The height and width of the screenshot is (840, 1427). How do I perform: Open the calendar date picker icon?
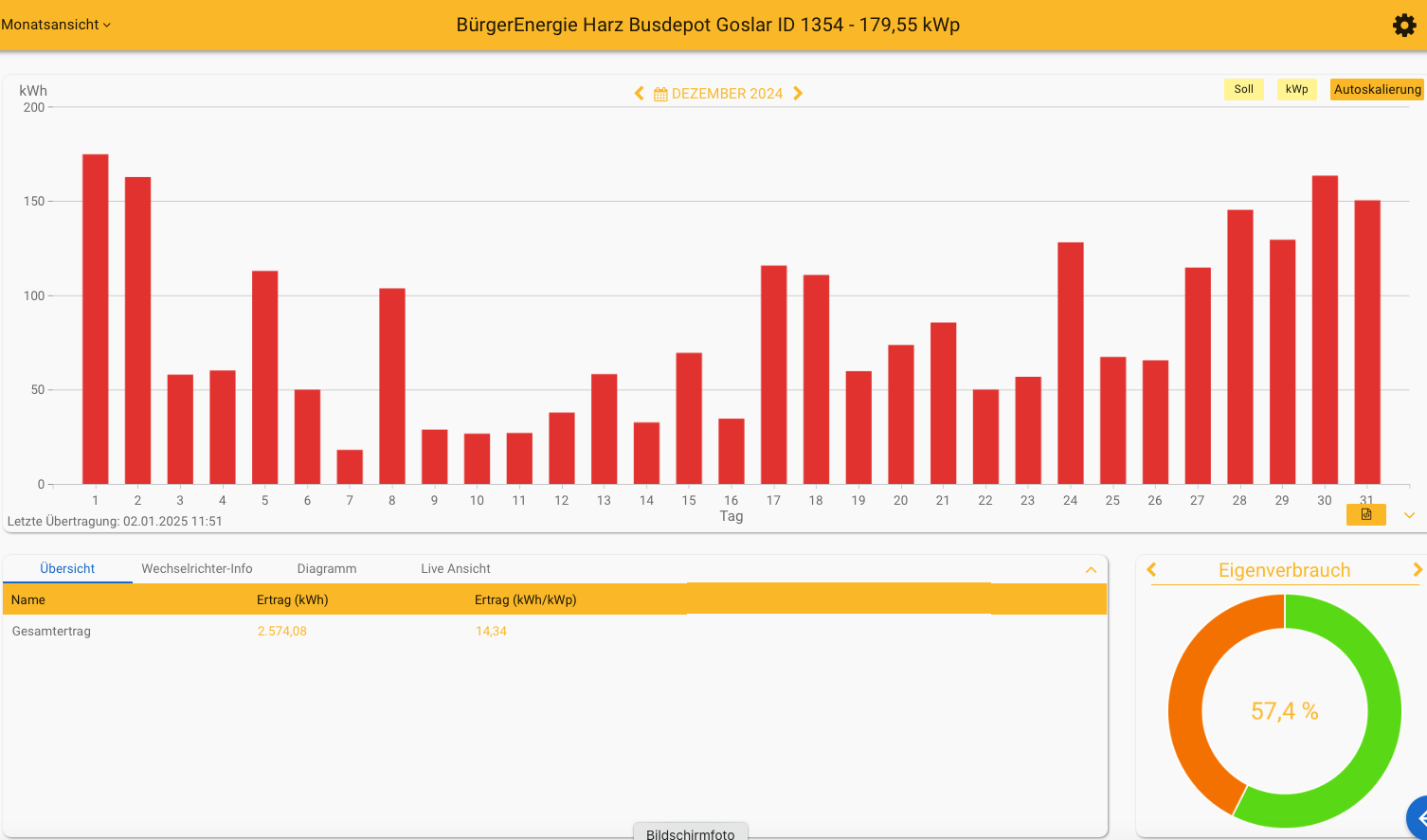tap(660, 94)
